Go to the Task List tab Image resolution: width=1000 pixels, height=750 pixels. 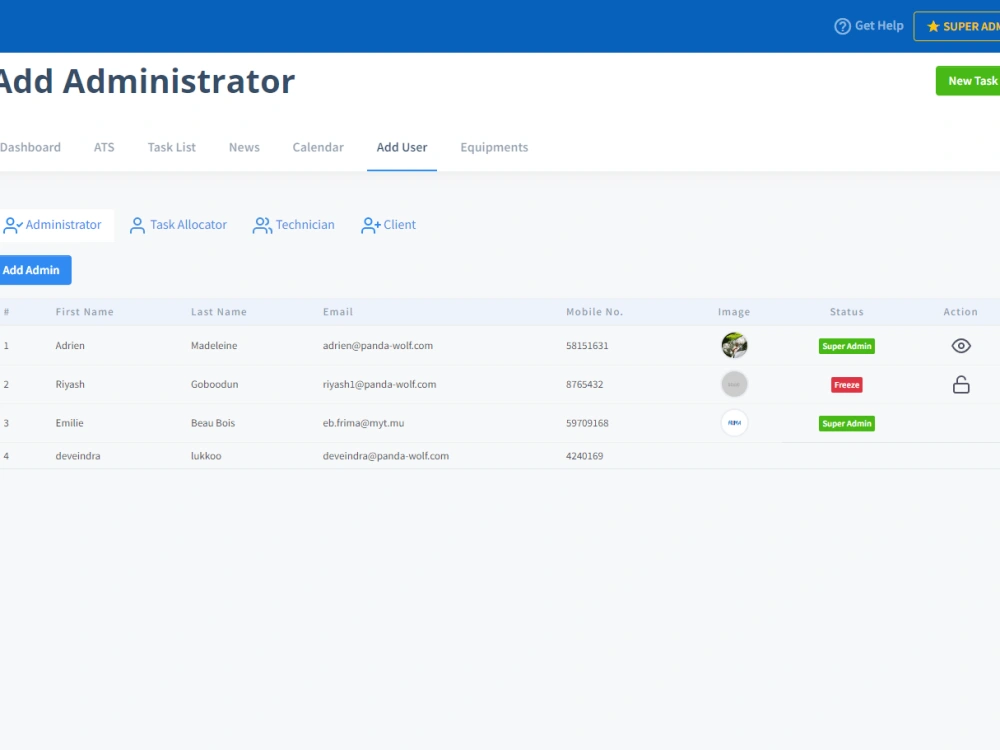[172, 147]
